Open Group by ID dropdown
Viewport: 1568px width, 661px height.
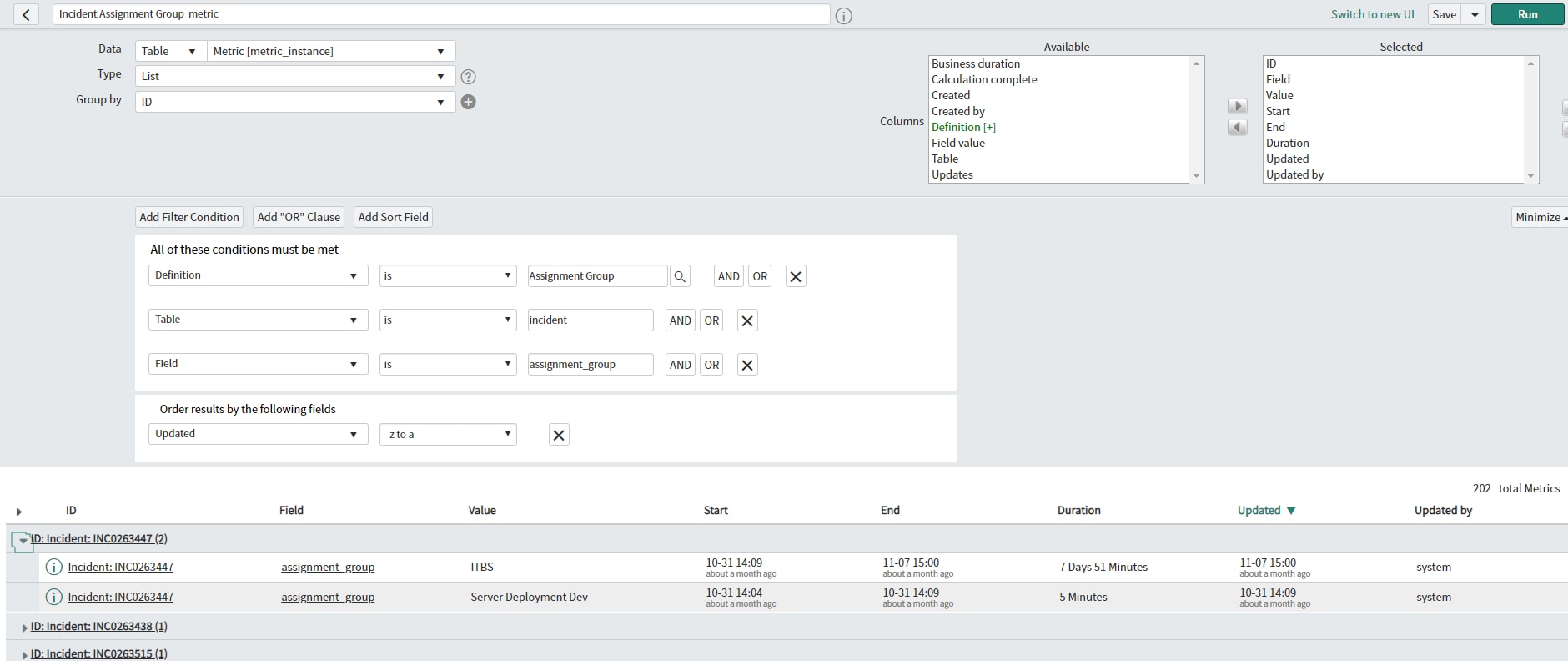click(295, 102)
